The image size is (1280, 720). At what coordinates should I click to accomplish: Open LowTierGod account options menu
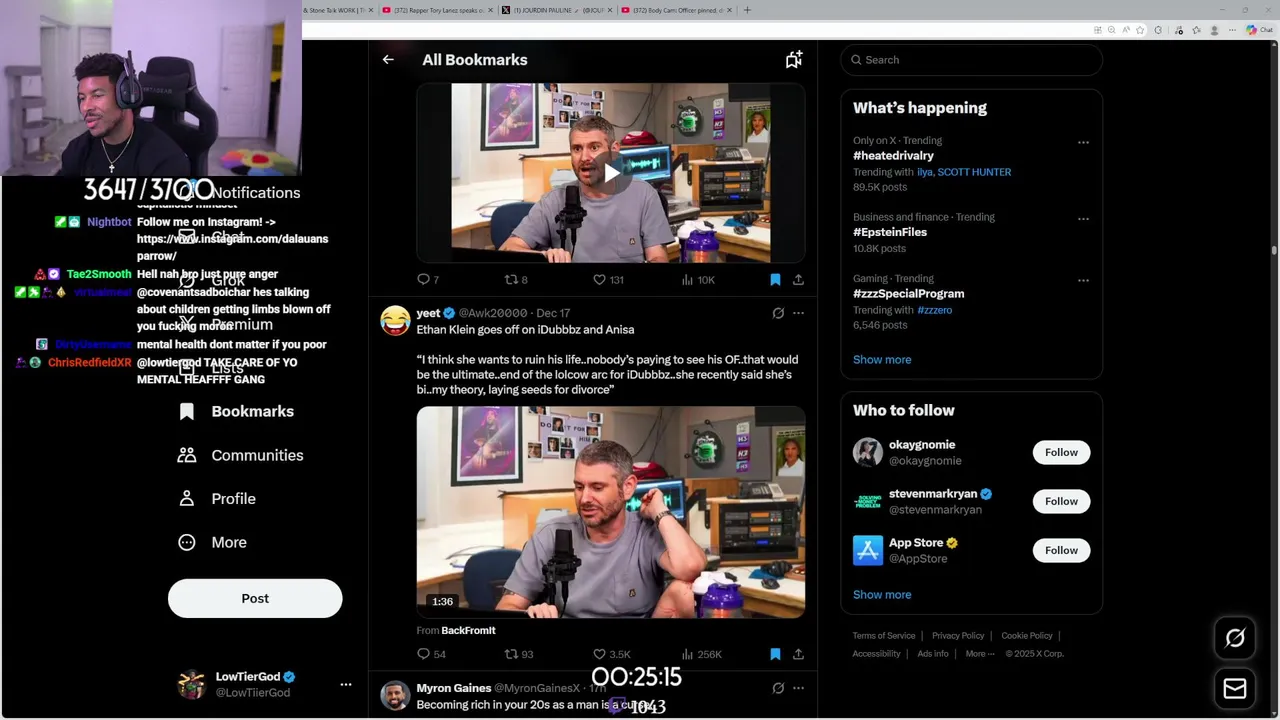point(345,685)
